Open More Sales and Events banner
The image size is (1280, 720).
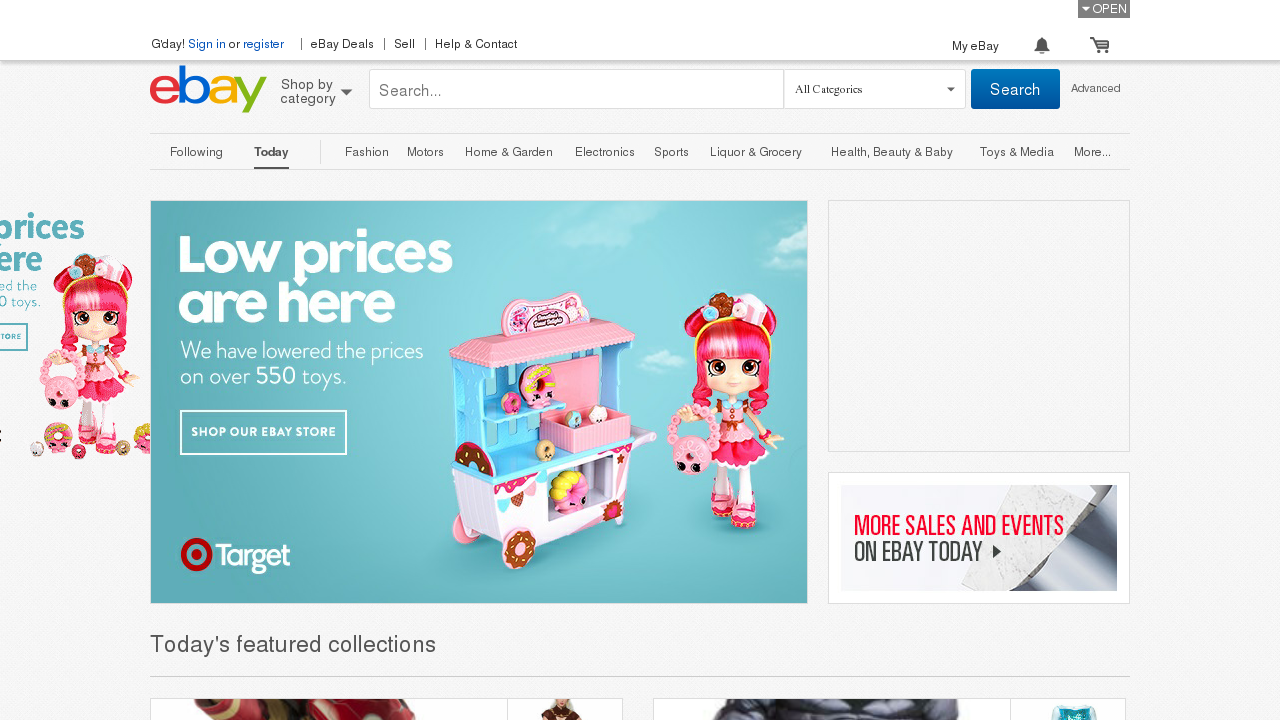[x=979, y=538]
